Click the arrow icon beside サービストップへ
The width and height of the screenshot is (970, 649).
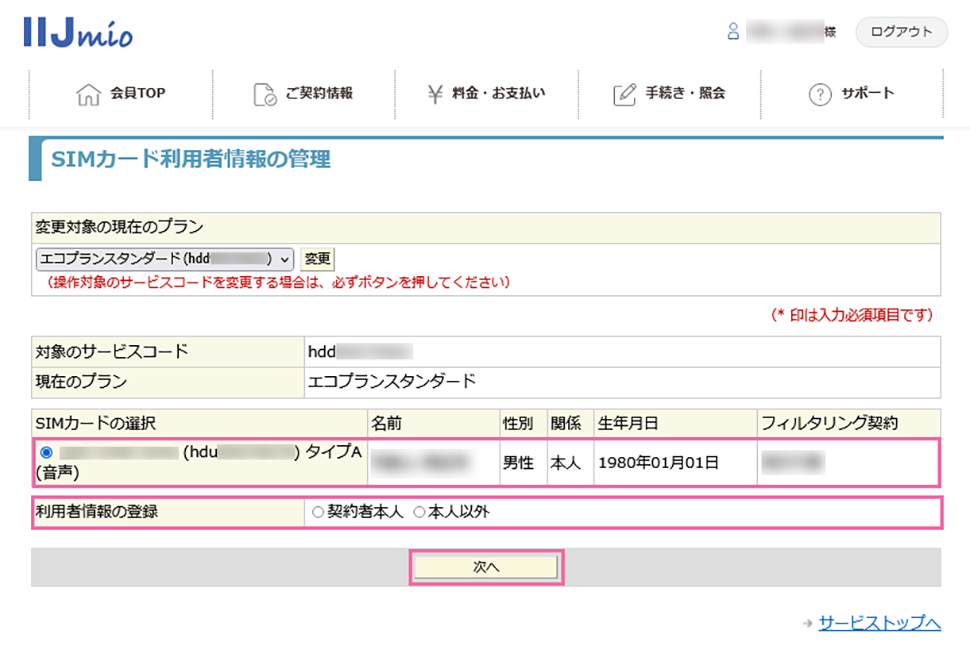pos(807,624)
